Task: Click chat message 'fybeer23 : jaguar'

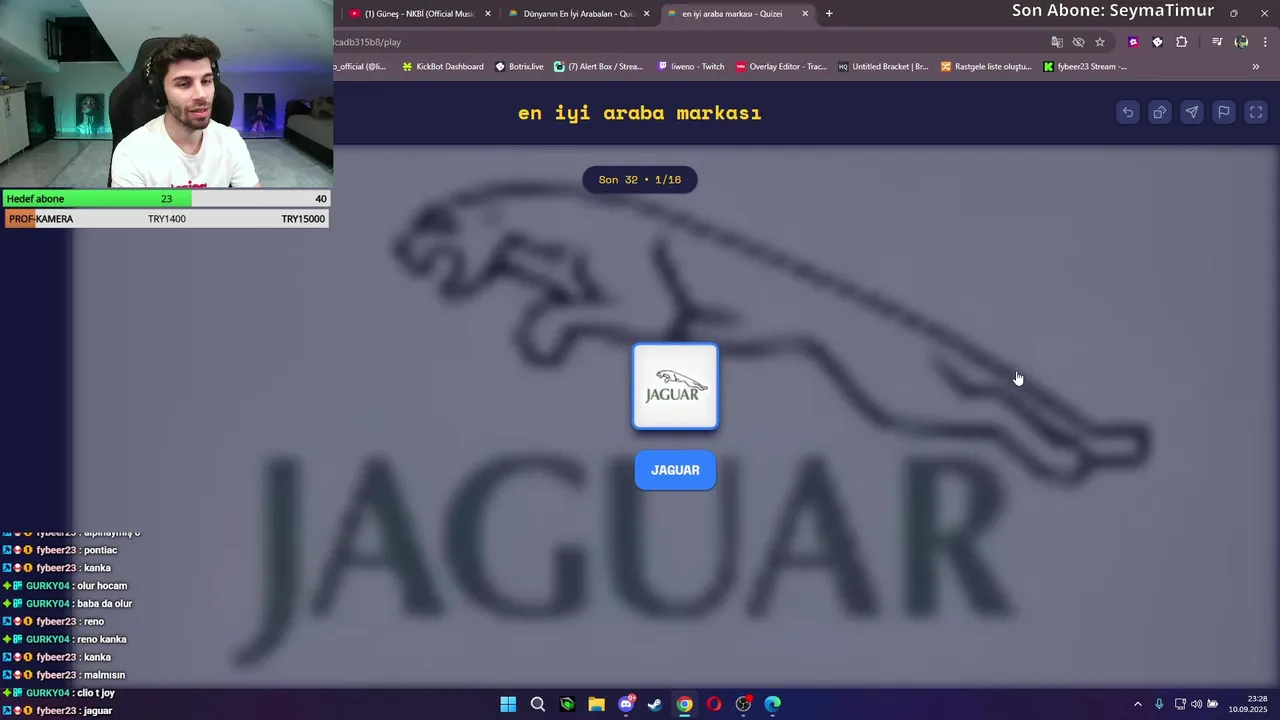Action: click(74, 711)
